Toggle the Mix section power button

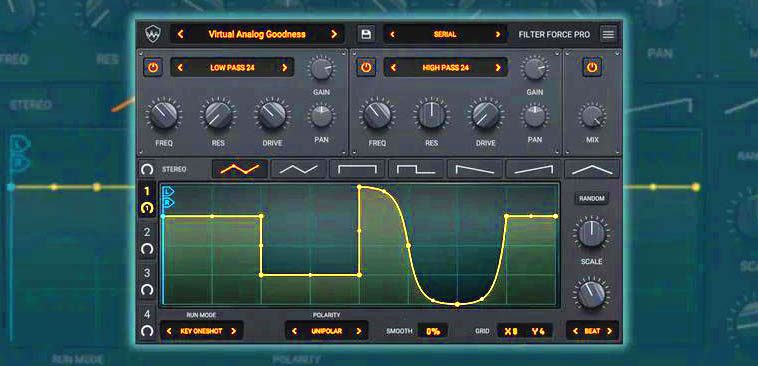click(x=592, y=67)
